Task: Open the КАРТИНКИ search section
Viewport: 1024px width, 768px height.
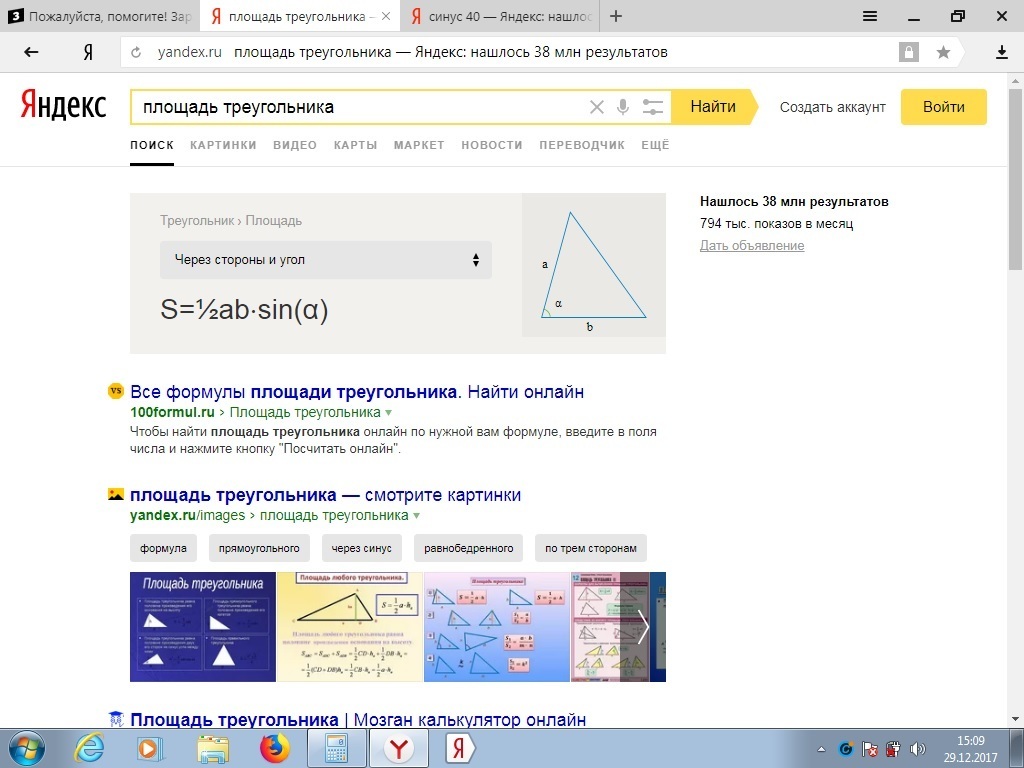Action: click(223, 145)
